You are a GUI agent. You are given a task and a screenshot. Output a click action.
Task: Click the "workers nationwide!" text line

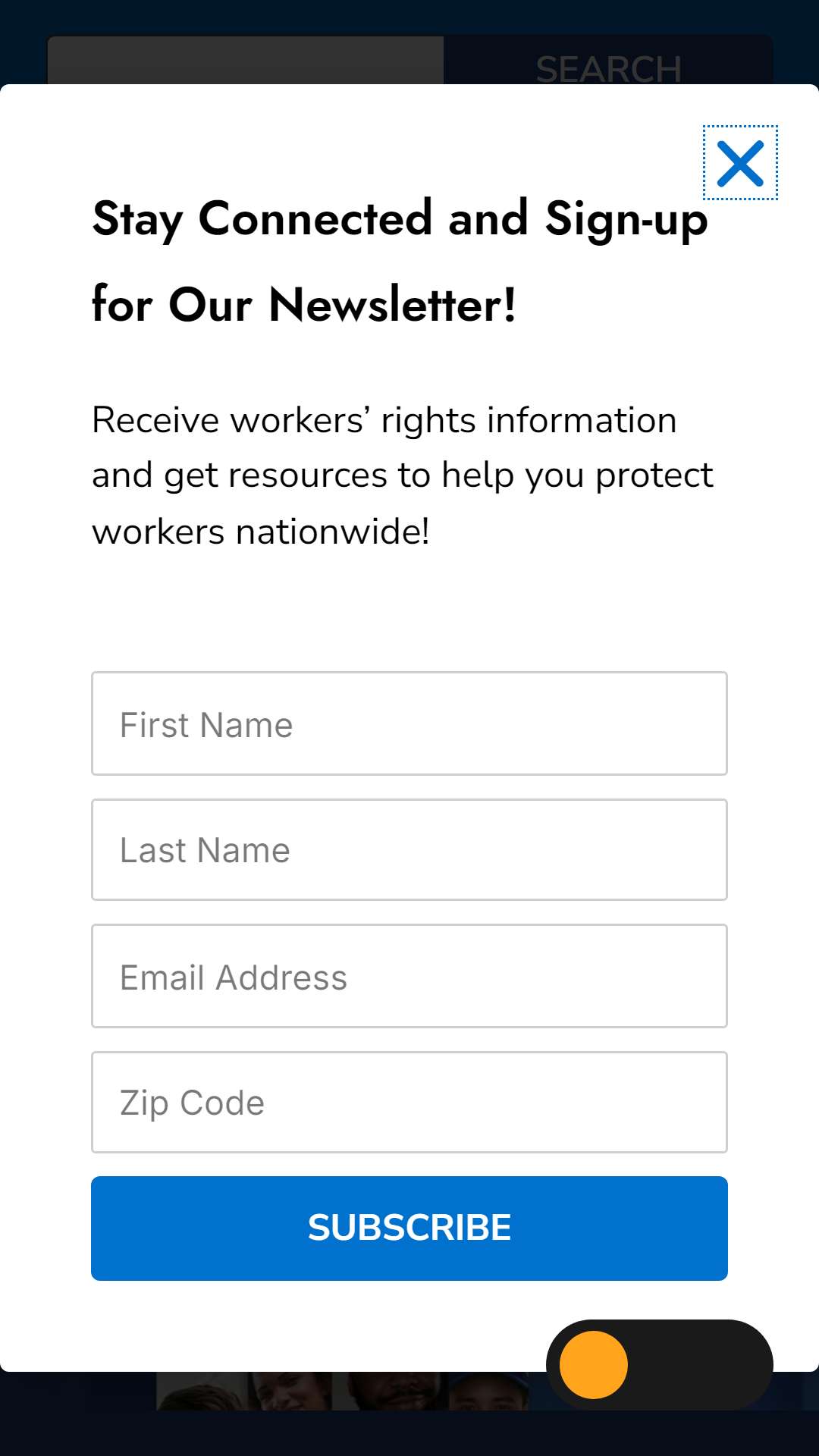pyautogui.click(x=261, y=532)
